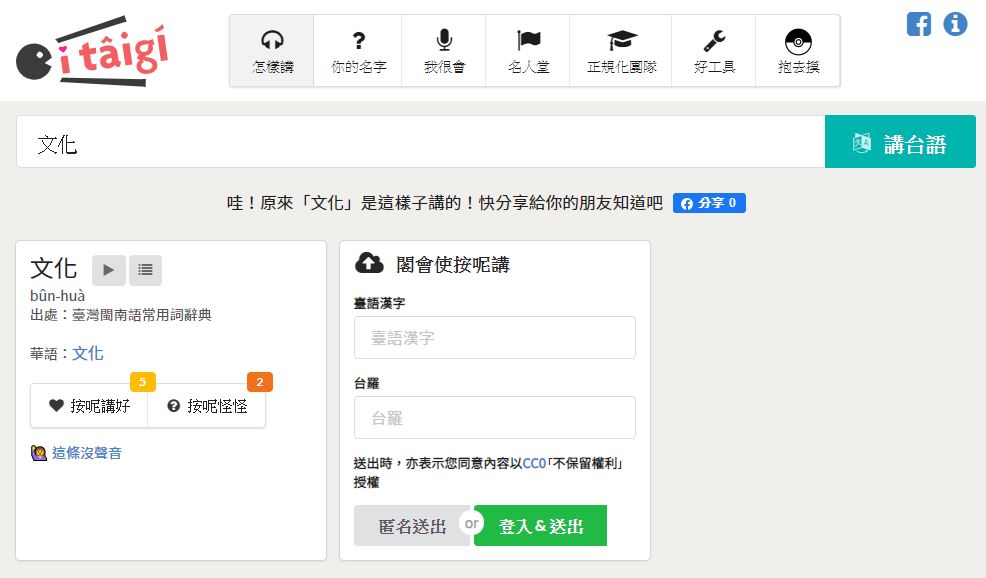Focus the 臺語漢字 input field
The image size is (986, 578).
494,338
